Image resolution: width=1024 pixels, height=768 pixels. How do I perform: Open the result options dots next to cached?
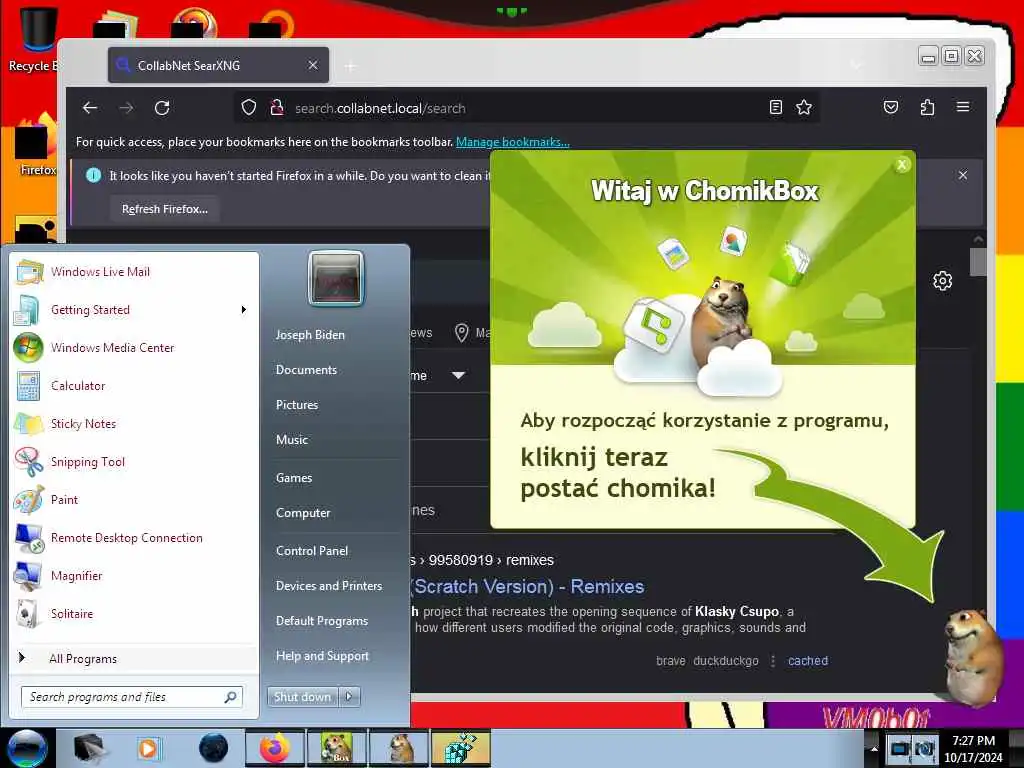pos(773,661)
